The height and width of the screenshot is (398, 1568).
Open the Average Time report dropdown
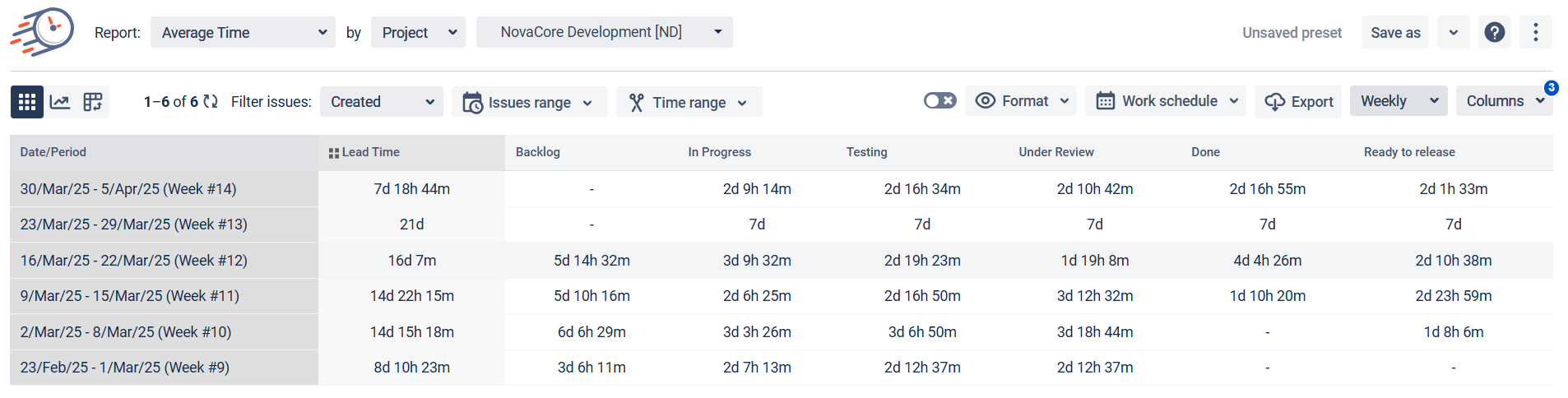tap(243, 33)
